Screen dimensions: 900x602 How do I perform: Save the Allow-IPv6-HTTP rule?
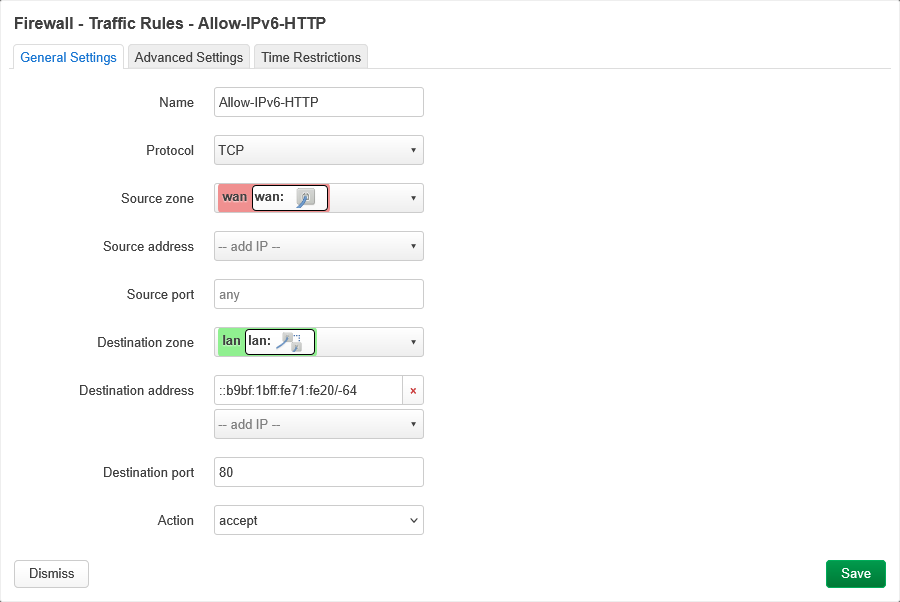pyautogui.click(x=855, y=573)
